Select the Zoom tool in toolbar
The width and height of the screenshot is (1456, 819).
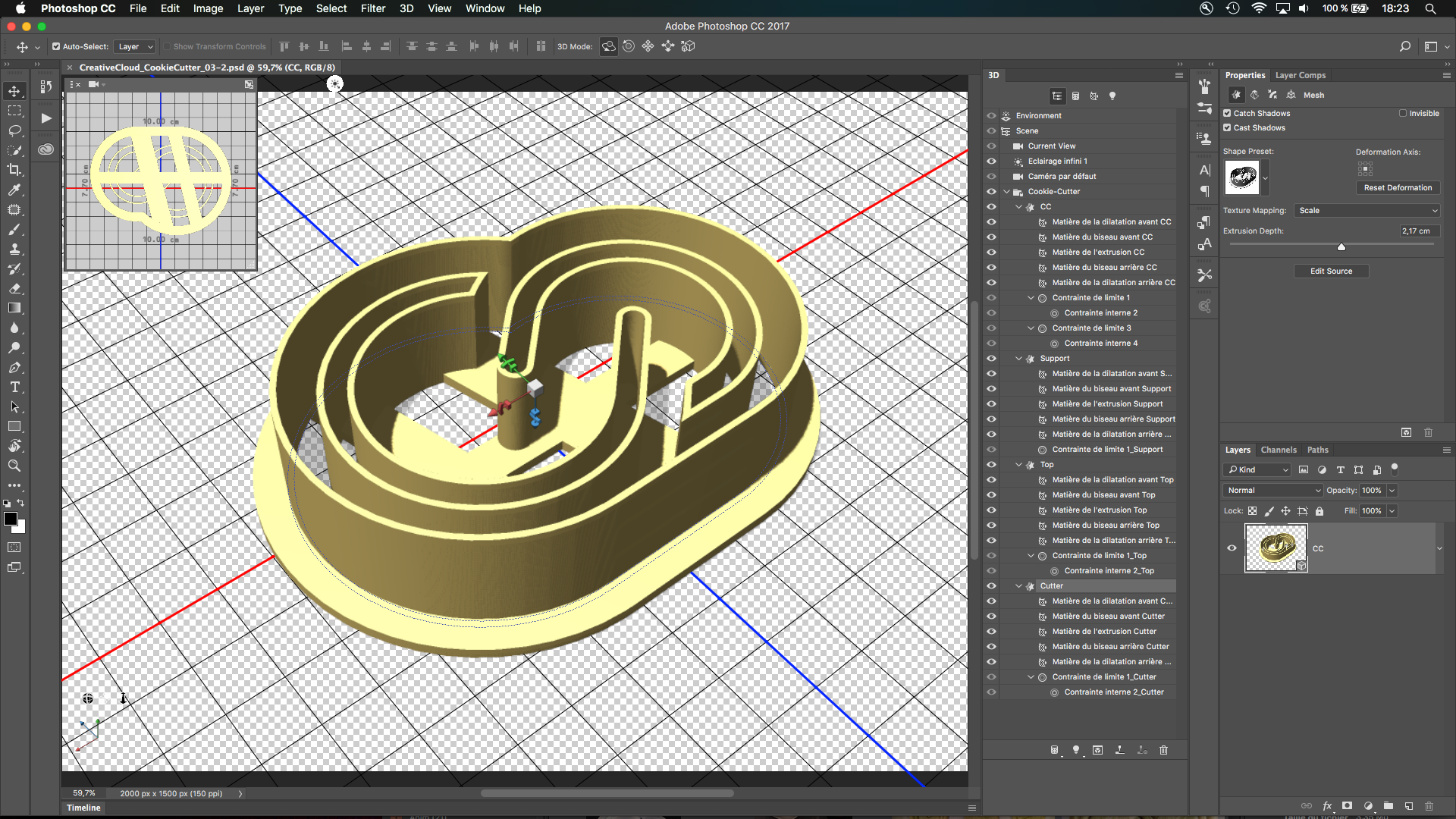(14, 466)
